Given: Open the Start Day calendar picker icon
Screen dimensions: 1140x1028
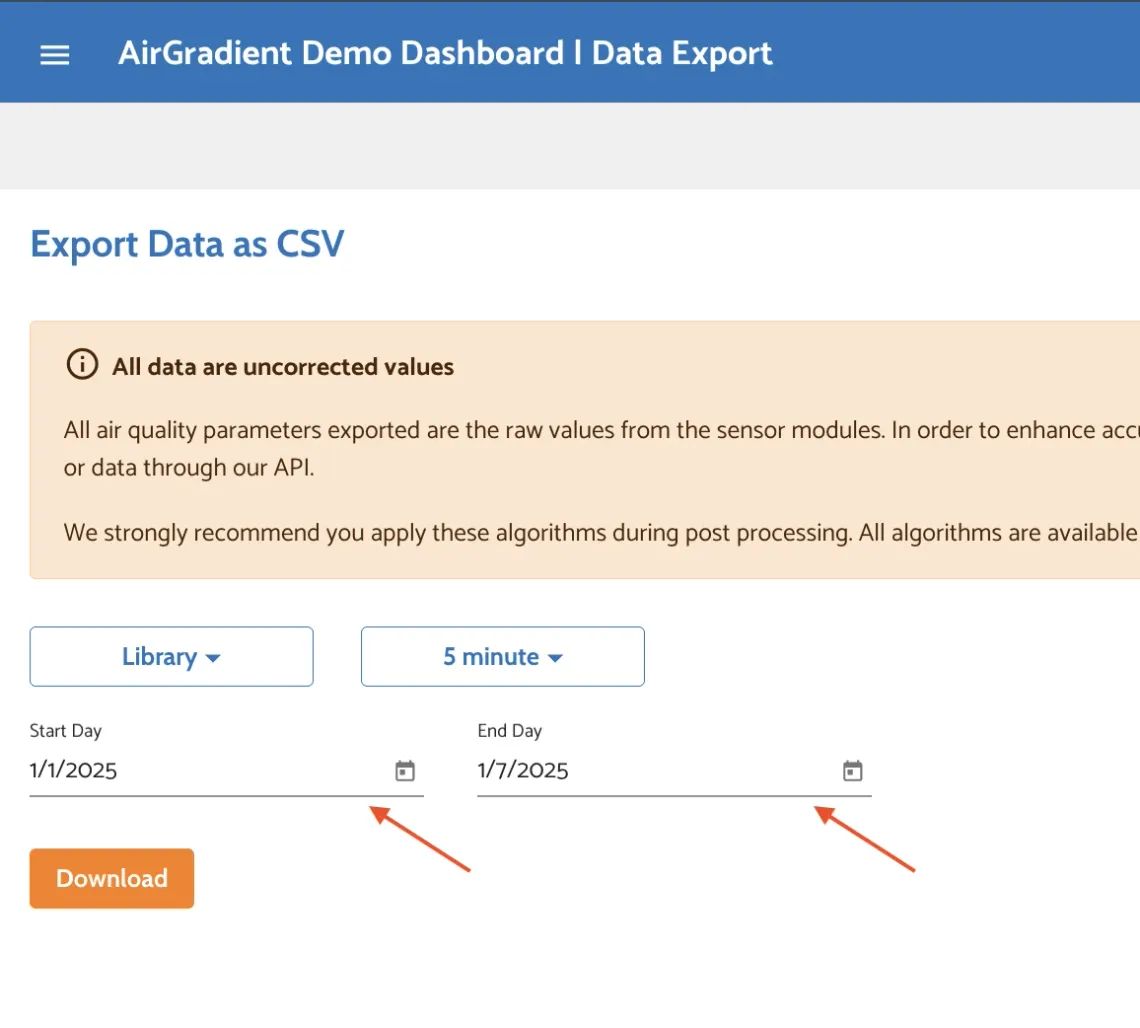Looking at the screenshot, I should point(404,770).
